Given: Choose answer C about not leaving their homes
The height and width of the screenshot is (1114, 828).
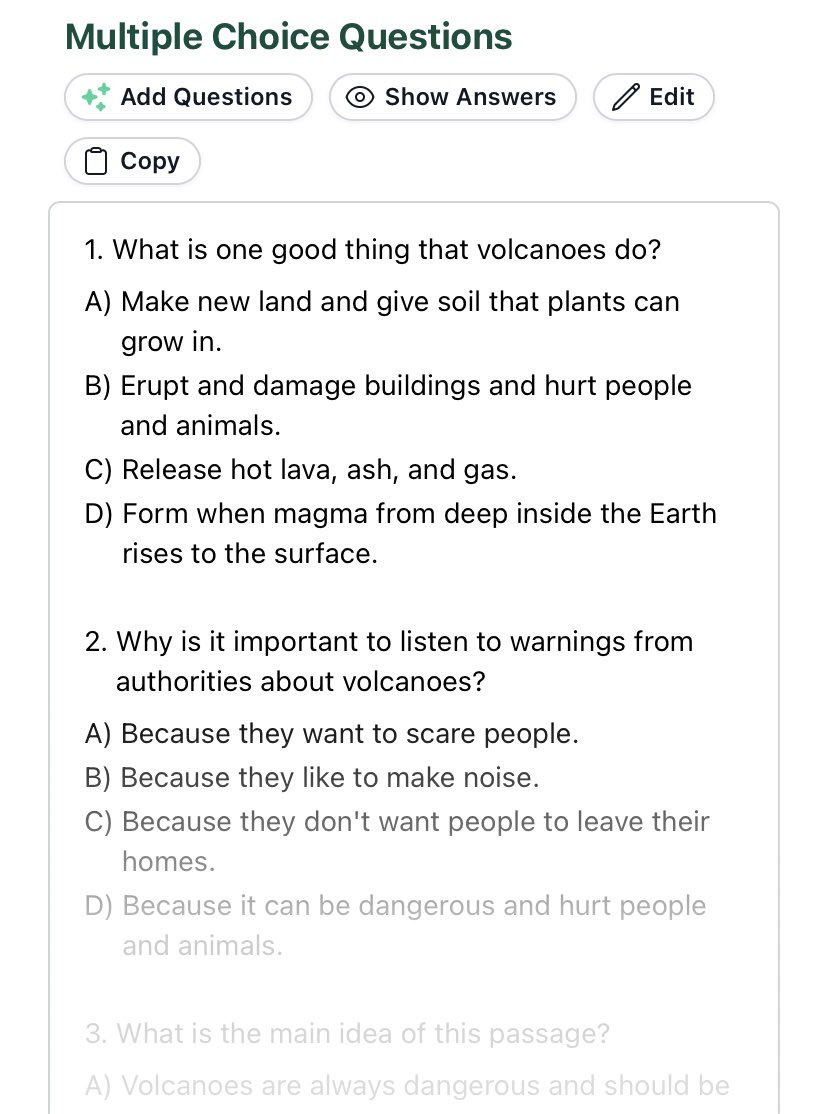Looking at the screenshot, I should point(397,842).
